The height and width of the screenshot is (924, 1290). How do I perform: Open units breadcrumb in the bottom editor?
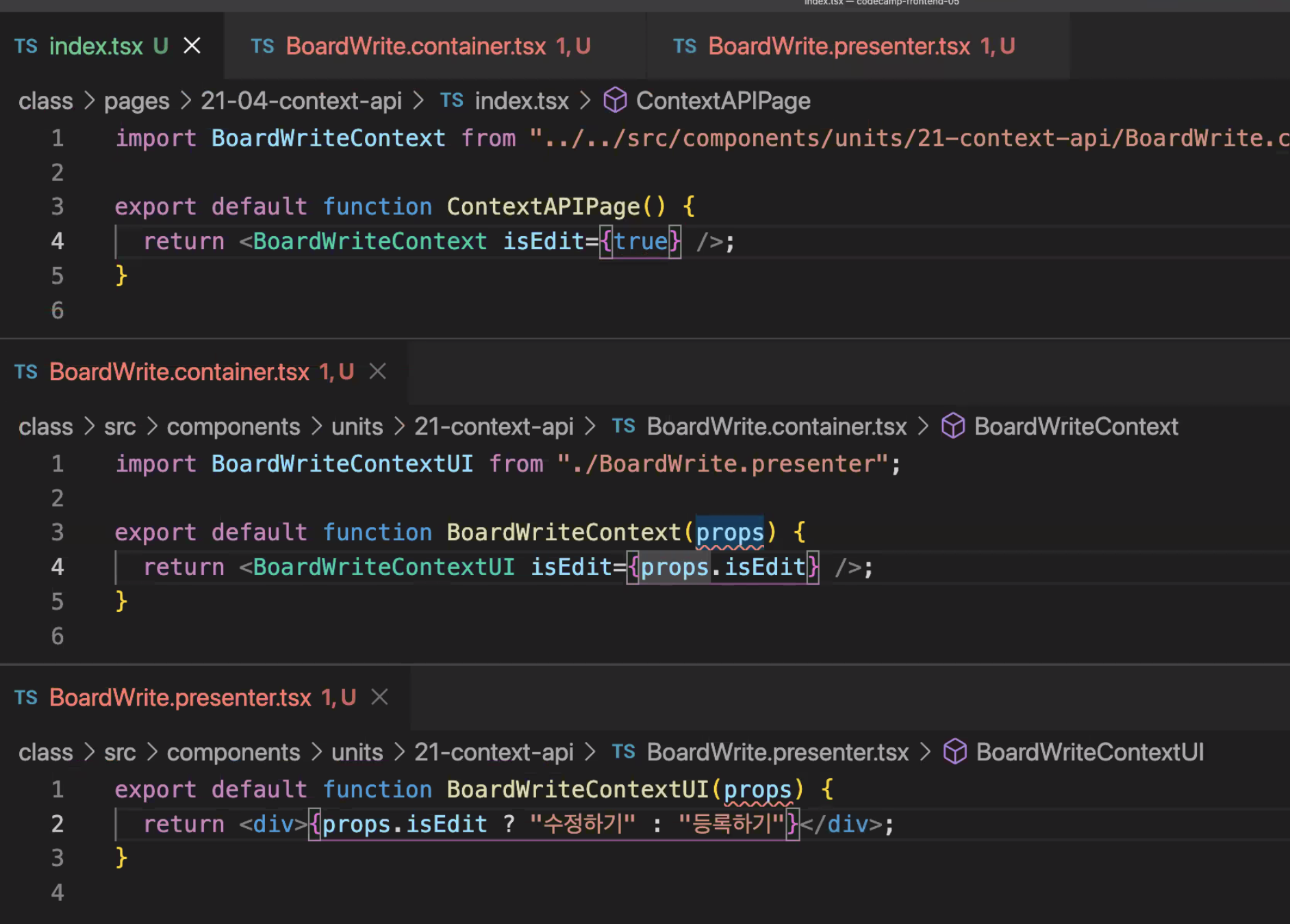point(357,752)
